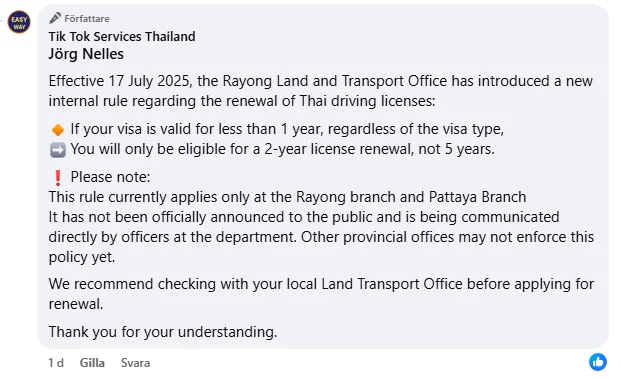621x379 pixels.
Task: Click the right-arrow emoji before 'You will only'
Action: coord(58,150)
